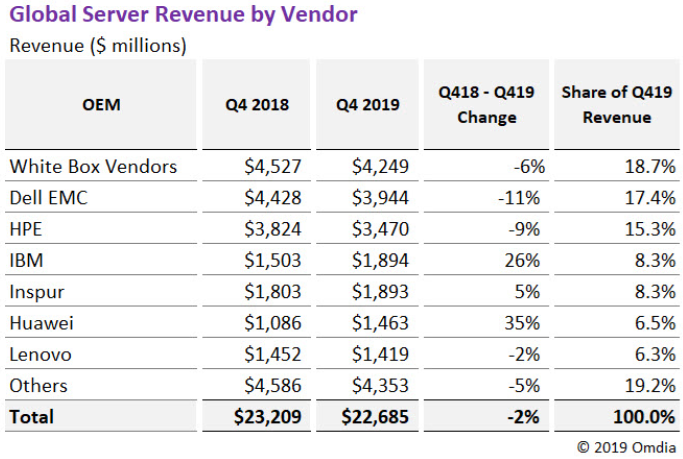The width and height of the screenshot is (683, 459).
Task: Click the 35% change for Huawei
Action: 522,324
